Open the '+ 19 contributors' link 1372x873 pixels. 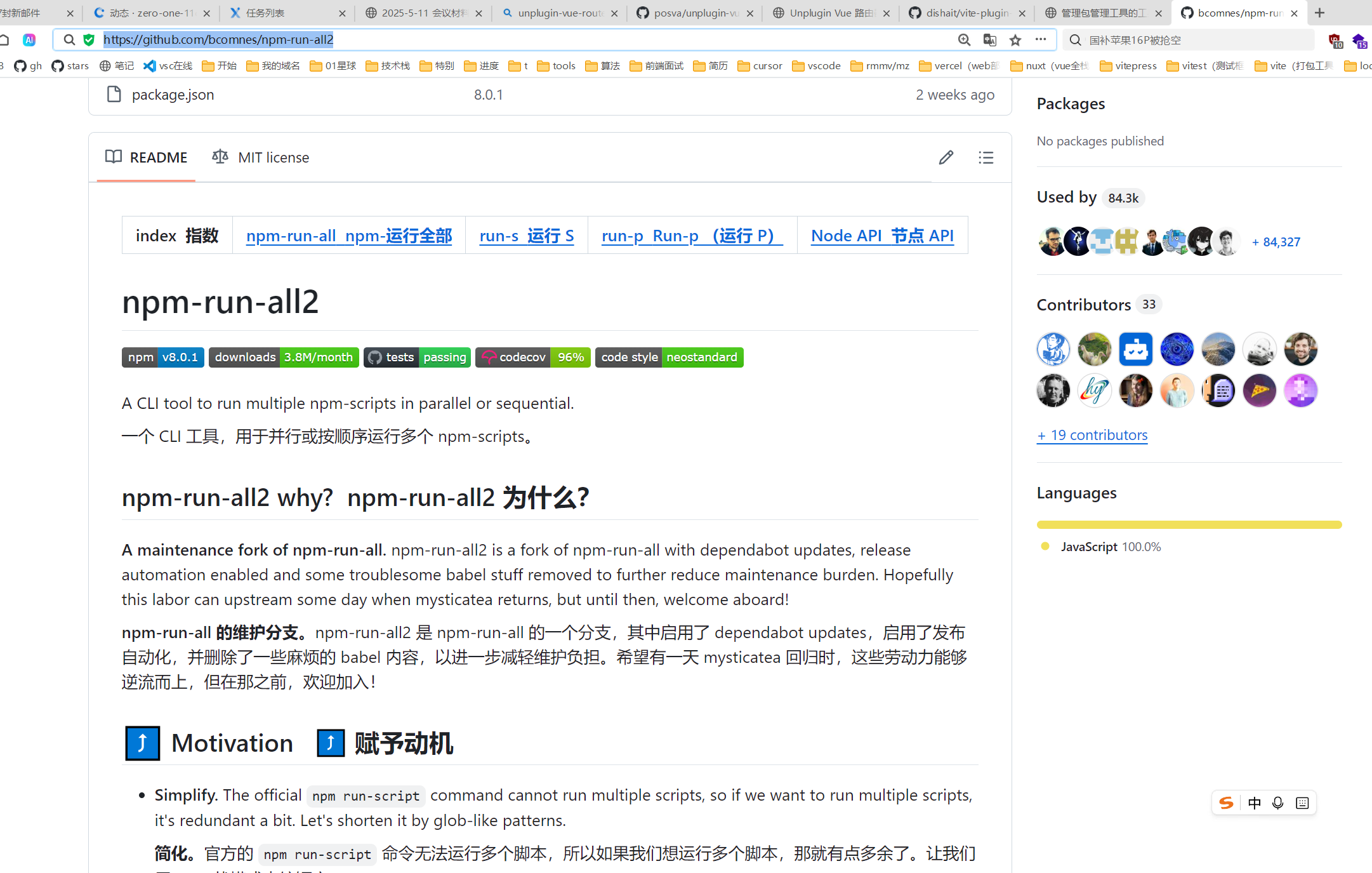click(1092, 435)
